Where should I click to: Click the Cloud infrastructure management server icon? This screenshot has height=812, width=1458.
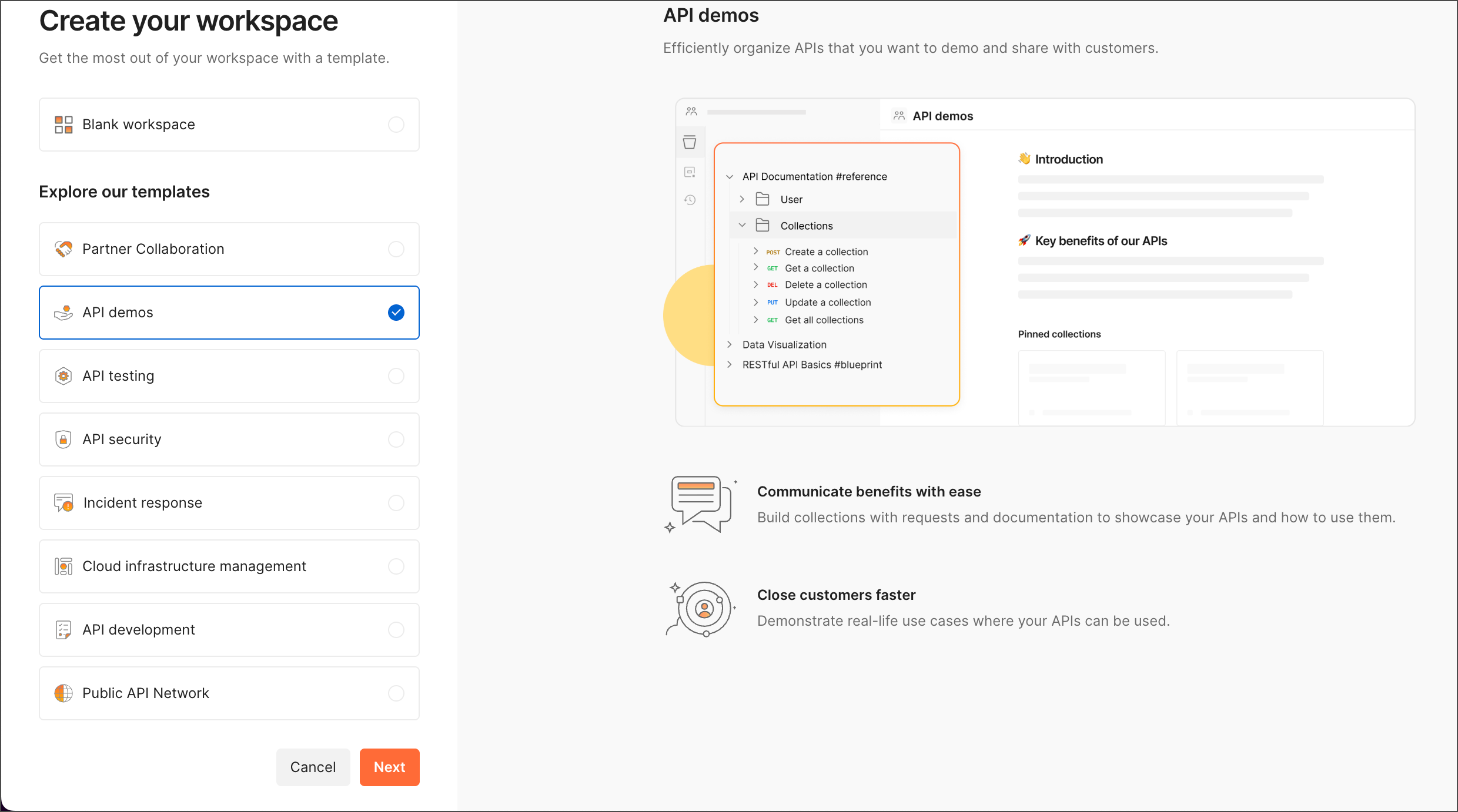pyautogui.click(x=63, y=566)
